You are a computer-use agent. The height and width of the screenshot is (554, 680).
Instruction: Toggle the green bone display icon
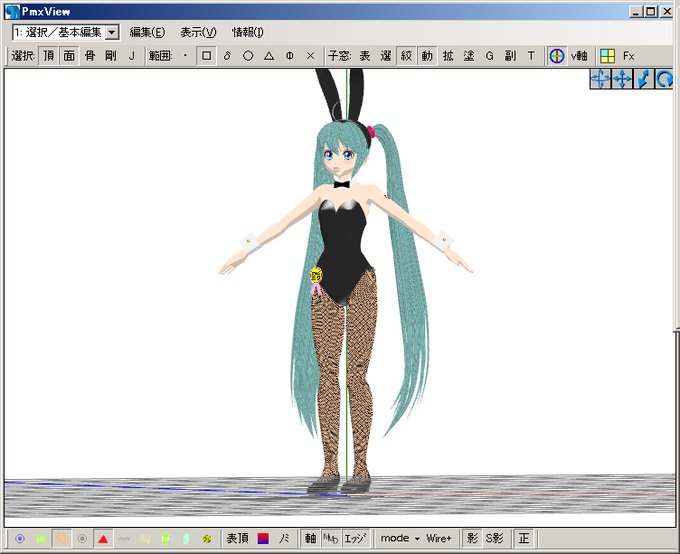(165, 539)
